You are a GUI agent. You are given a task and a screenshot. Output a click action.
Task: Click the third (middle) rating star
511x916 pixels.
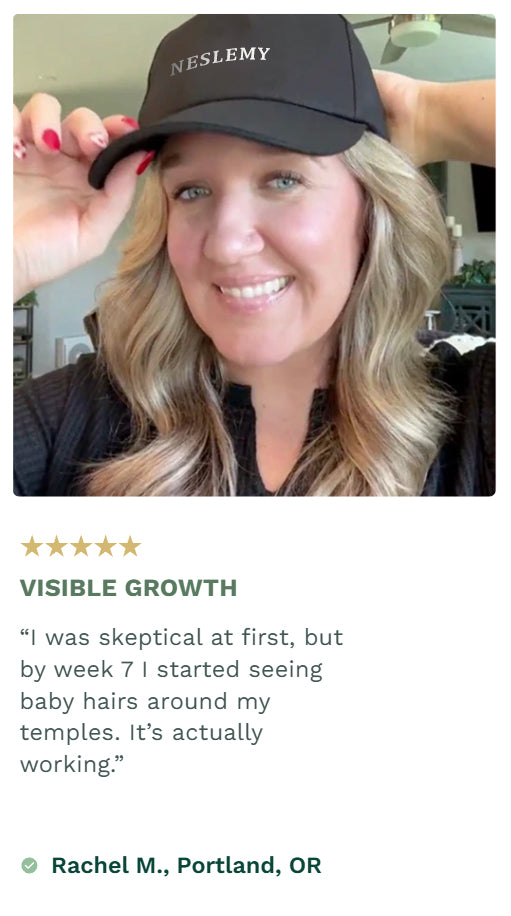click(81, 546)
